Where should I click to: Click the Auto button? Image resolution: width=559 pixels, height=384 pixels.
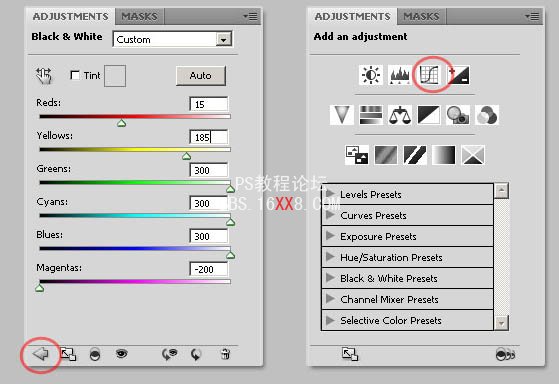[201, 76]
